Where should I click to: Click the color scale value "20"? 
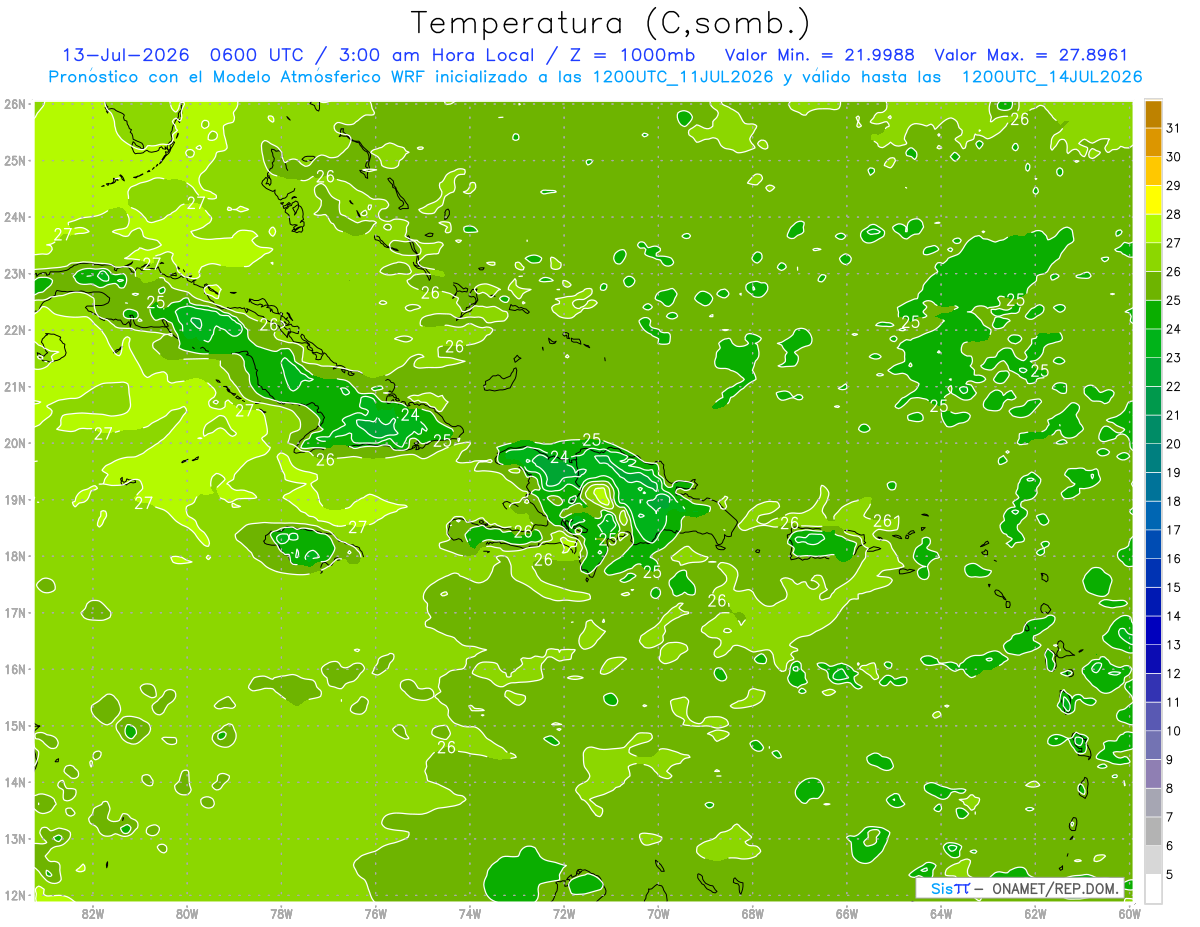pos(1173,444)
